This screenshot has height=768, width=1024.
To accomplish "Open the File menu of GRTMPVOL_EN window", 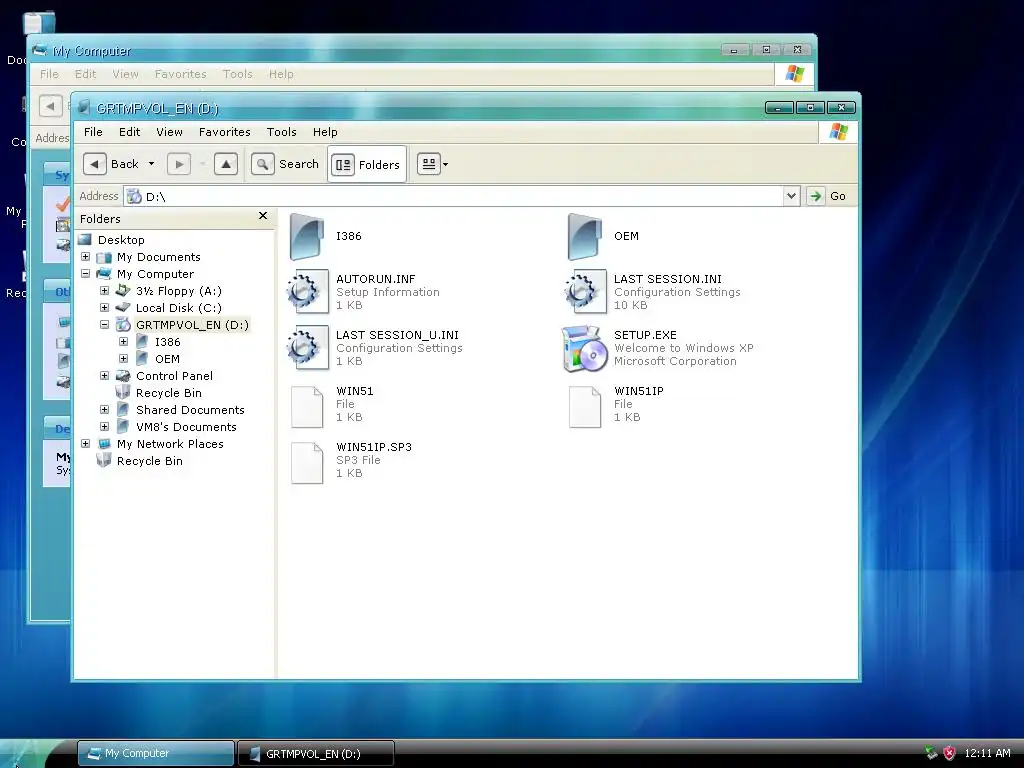I will tap(93, 132).
